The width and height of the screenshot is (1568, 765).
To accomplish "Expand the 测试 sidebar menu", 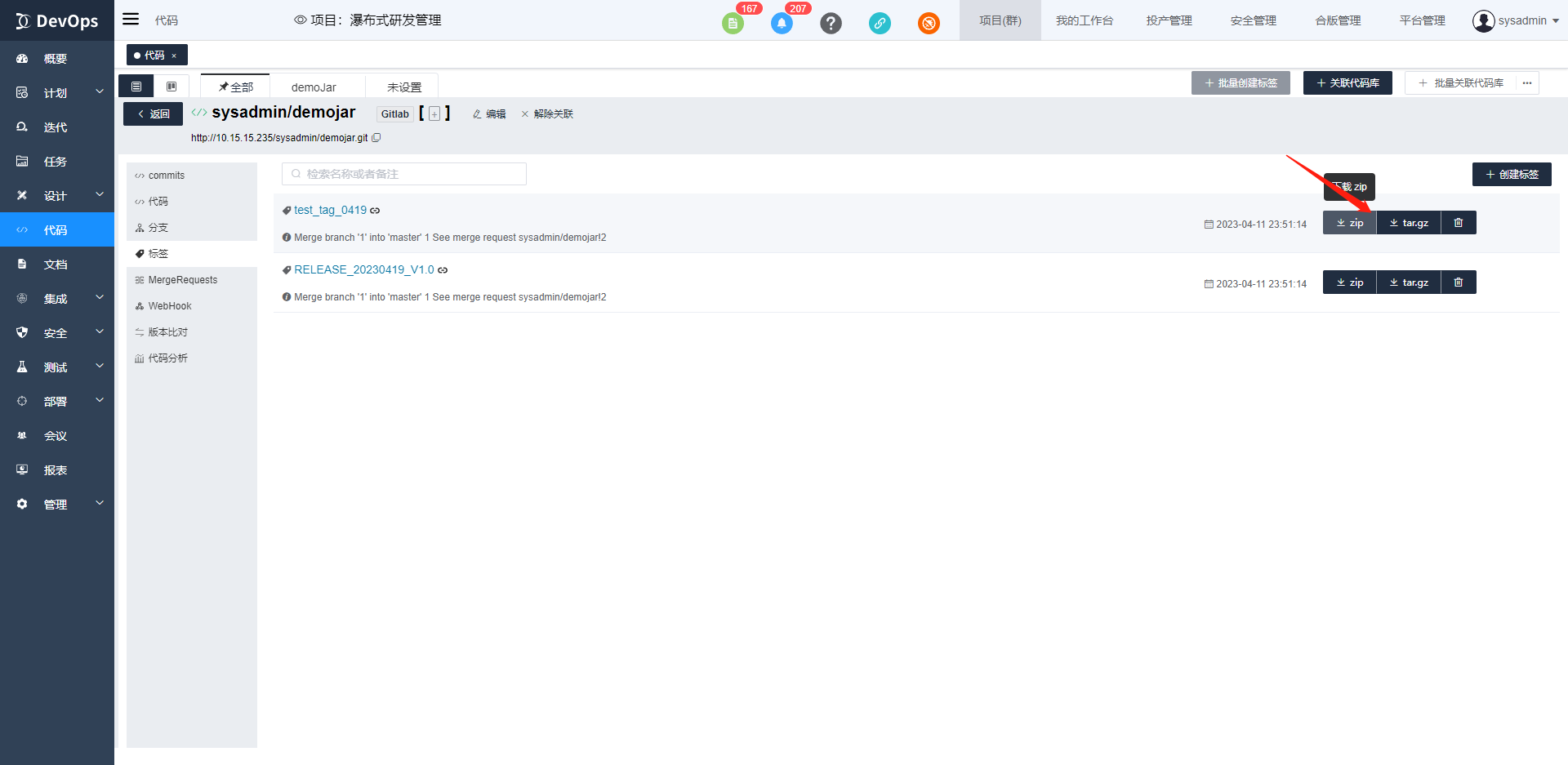I will coord(57,367).
